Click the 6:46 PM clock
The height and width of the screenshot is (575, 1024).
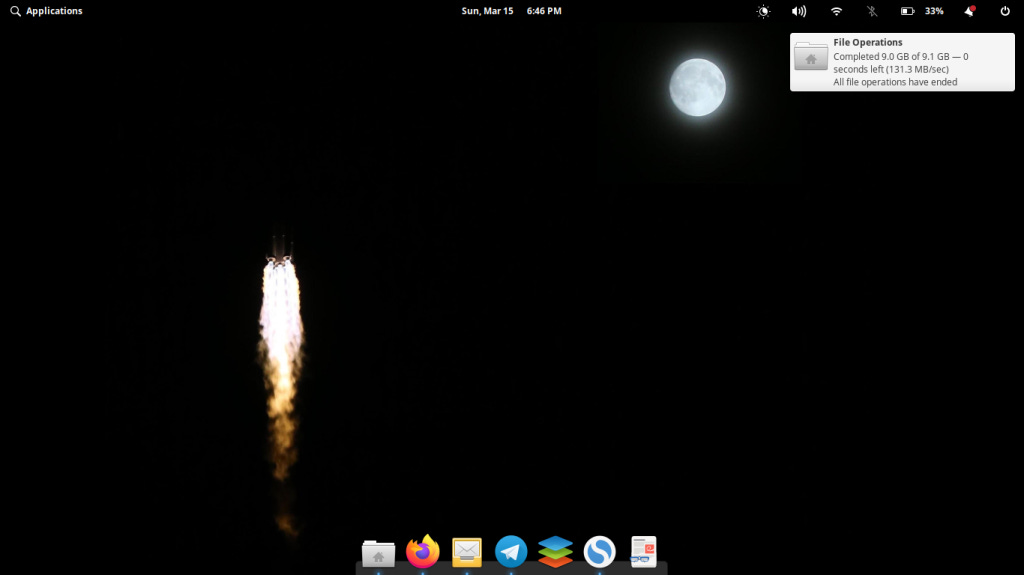(x=544, y=11)
